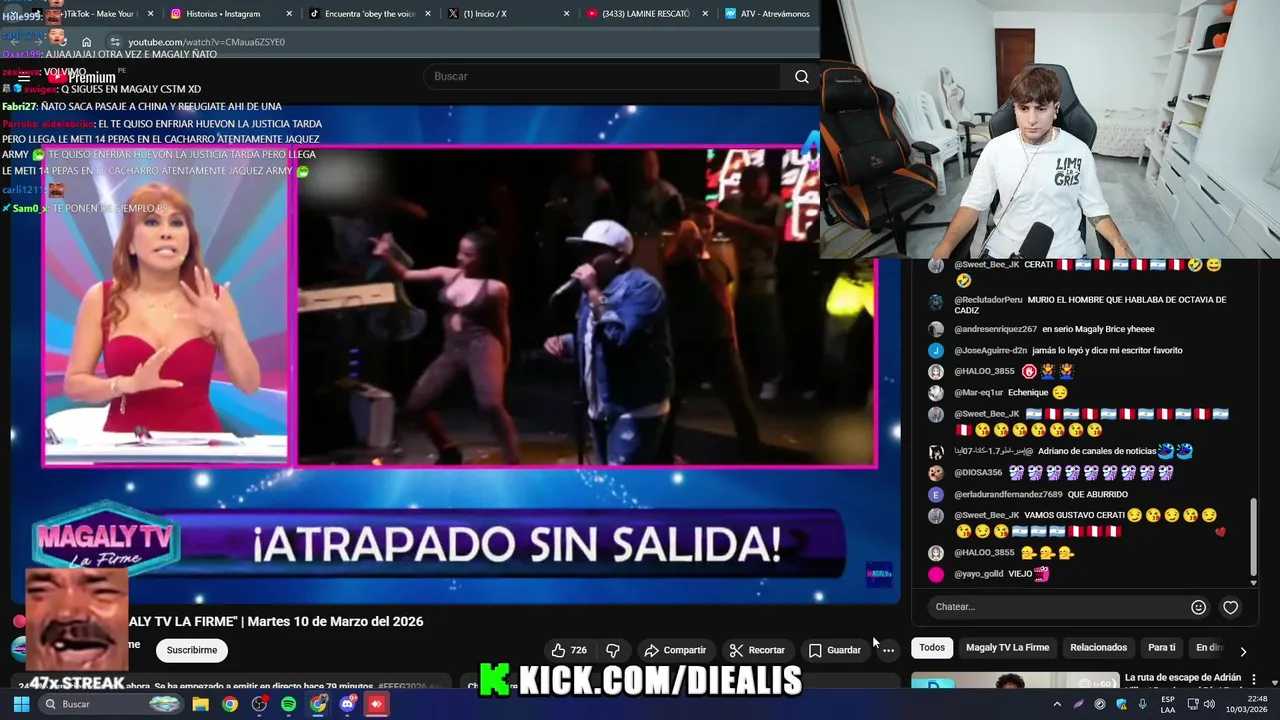
Task: Send a heart reaction in live chat
Action: (x=1230, y=607)
